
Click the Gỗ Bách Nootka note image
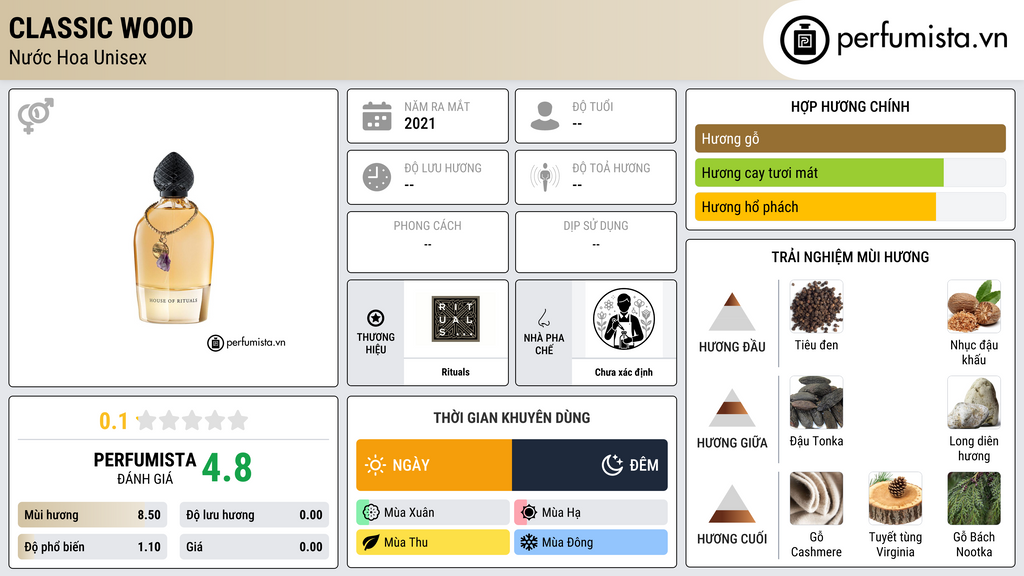point(974,499)
